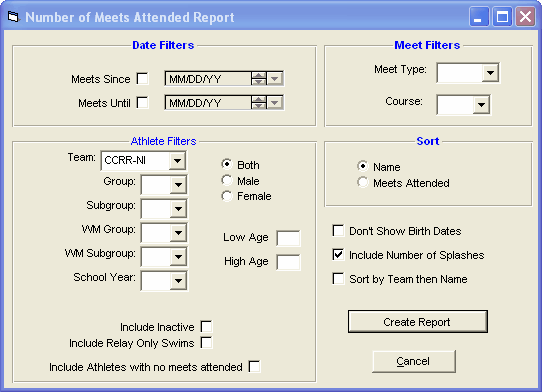
Task: Expand the Group dropdown
Action: coord(178,185)
